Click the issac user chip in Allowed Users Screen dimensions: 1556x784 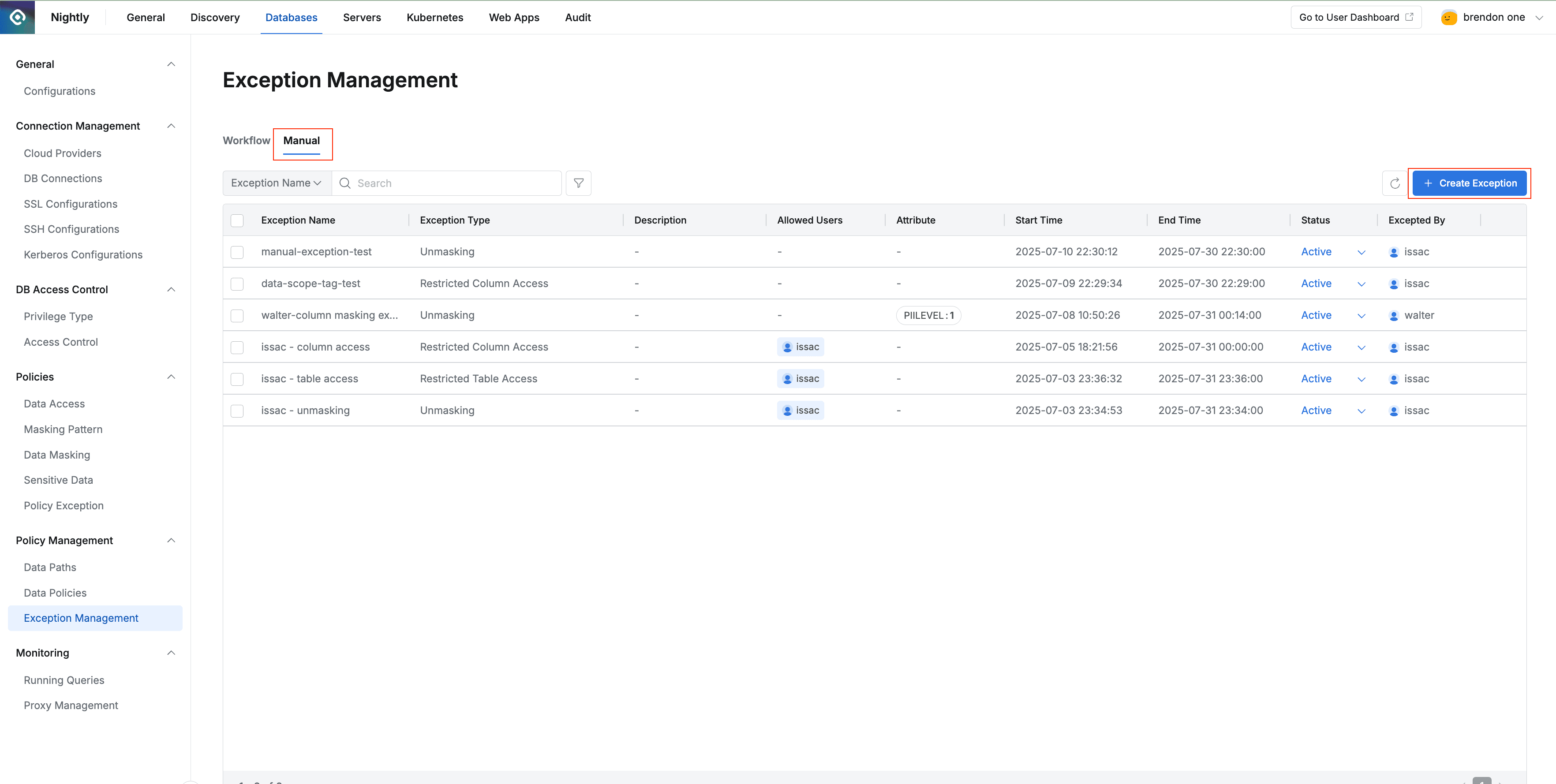coord(800,347)
